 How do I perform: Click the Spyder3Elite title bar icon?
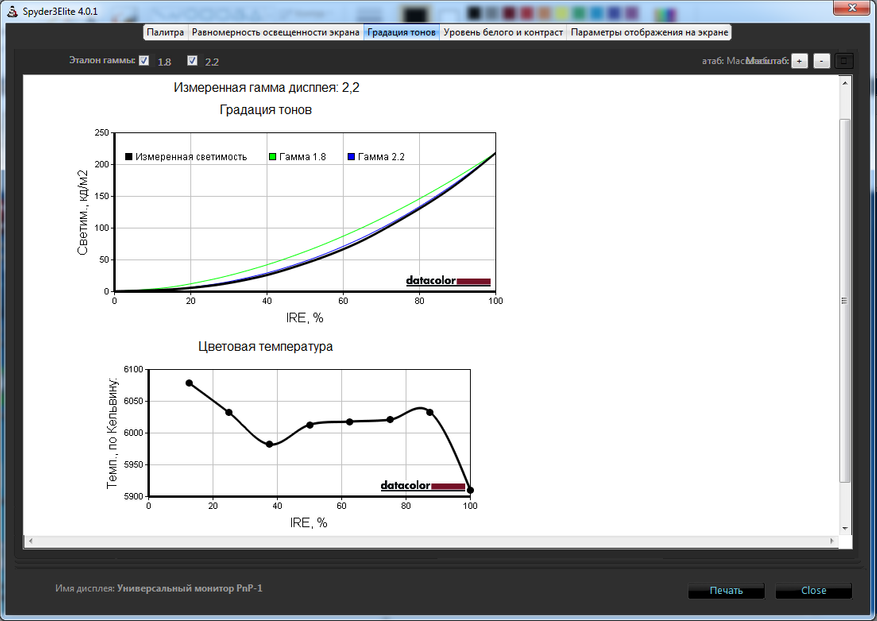click(12, 11)
